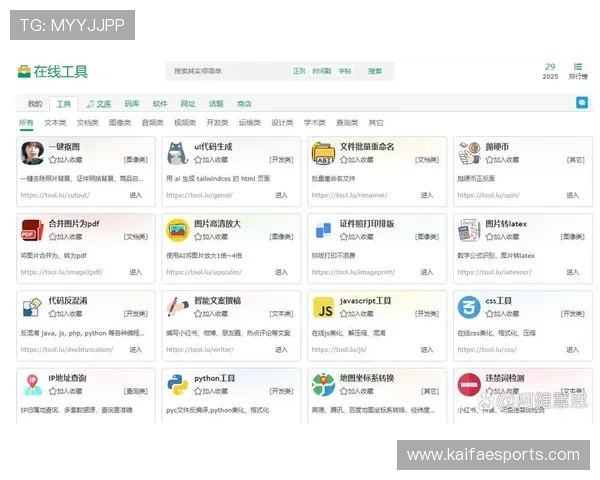Open the python工具 Python logo icon

click(x=178, y=385)
